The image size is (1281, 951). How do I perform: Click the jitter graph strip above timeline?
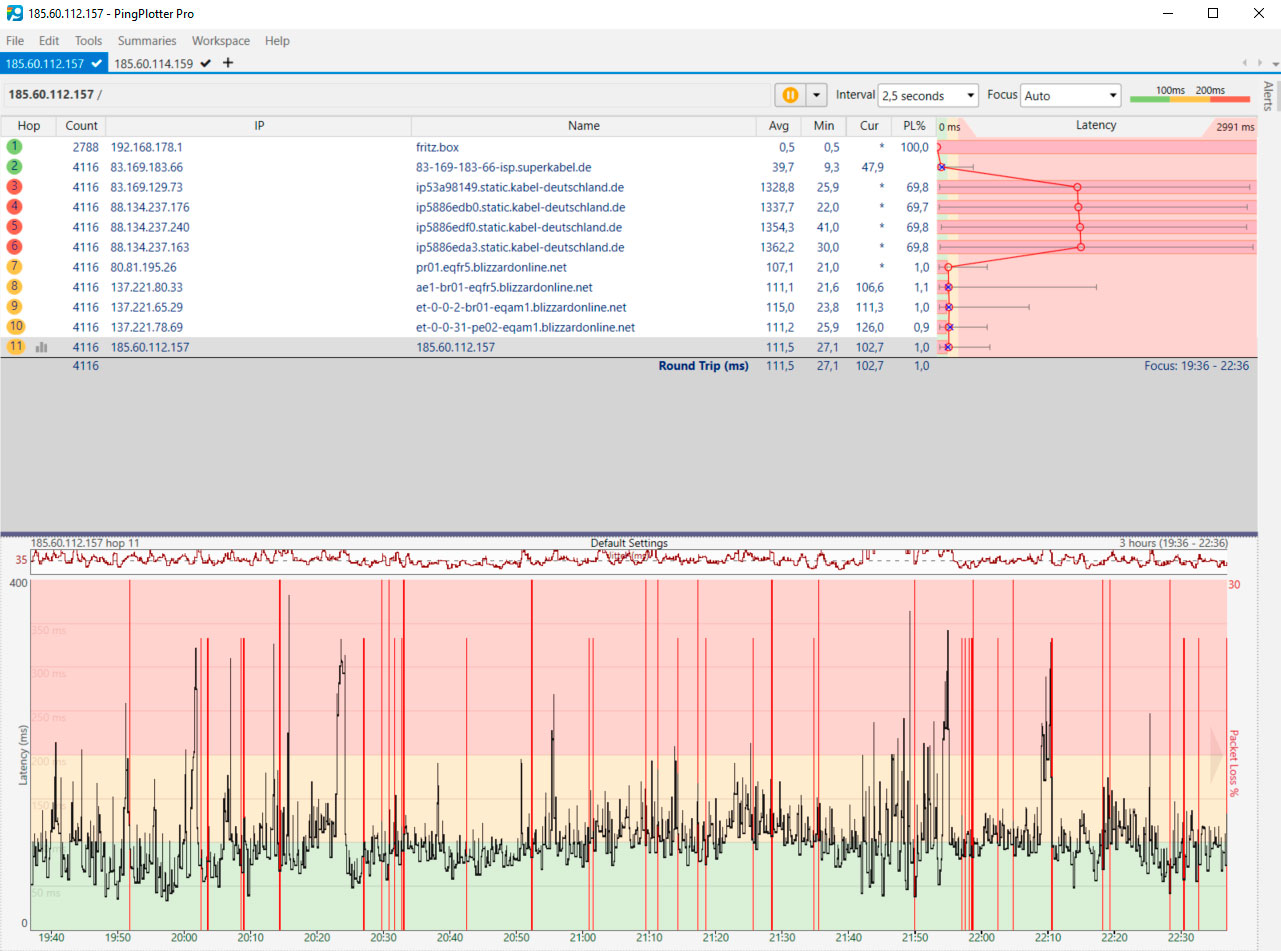628,561
